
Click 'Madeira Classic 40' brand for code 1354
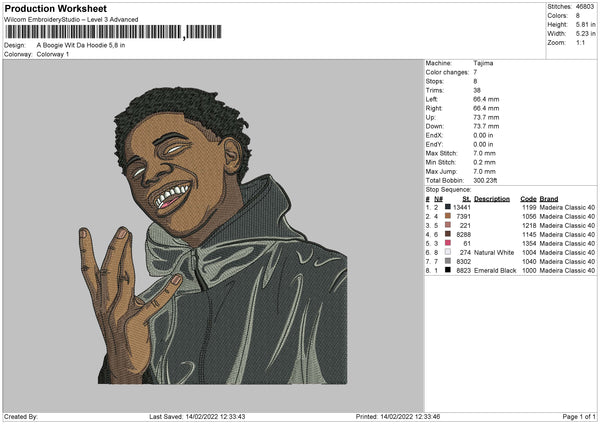point(567,243)
